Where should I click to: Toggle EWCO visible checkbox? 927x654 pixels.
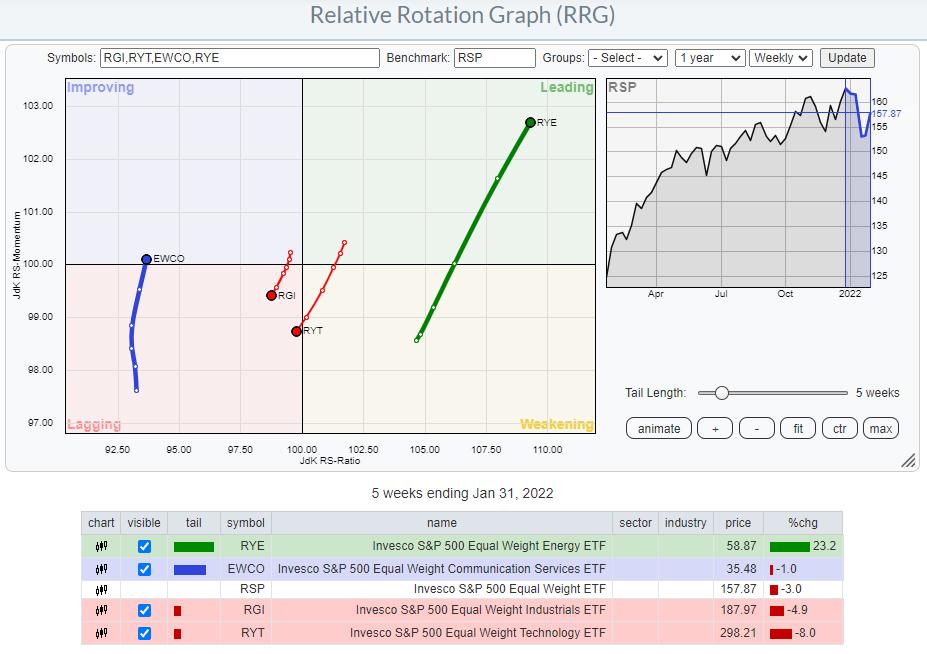[144, 569]
